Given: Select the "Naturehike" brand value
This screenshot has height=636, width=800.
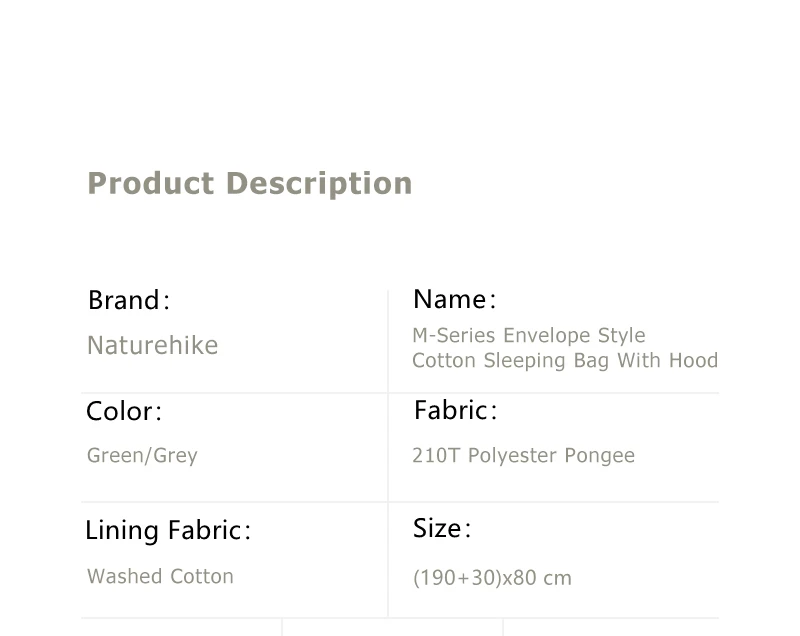Looking at the screenshot, I should point(152,346).
